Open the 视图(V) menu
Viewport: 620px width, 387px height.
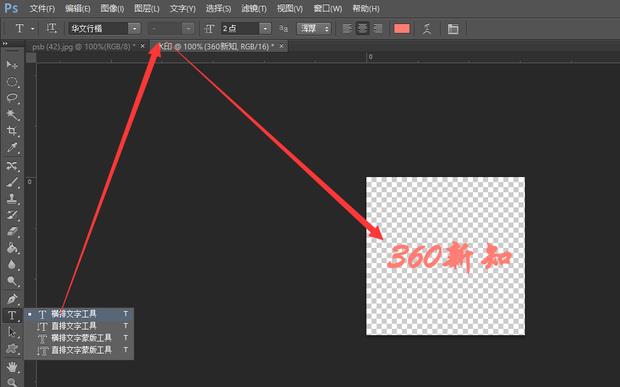click(290, 8)
